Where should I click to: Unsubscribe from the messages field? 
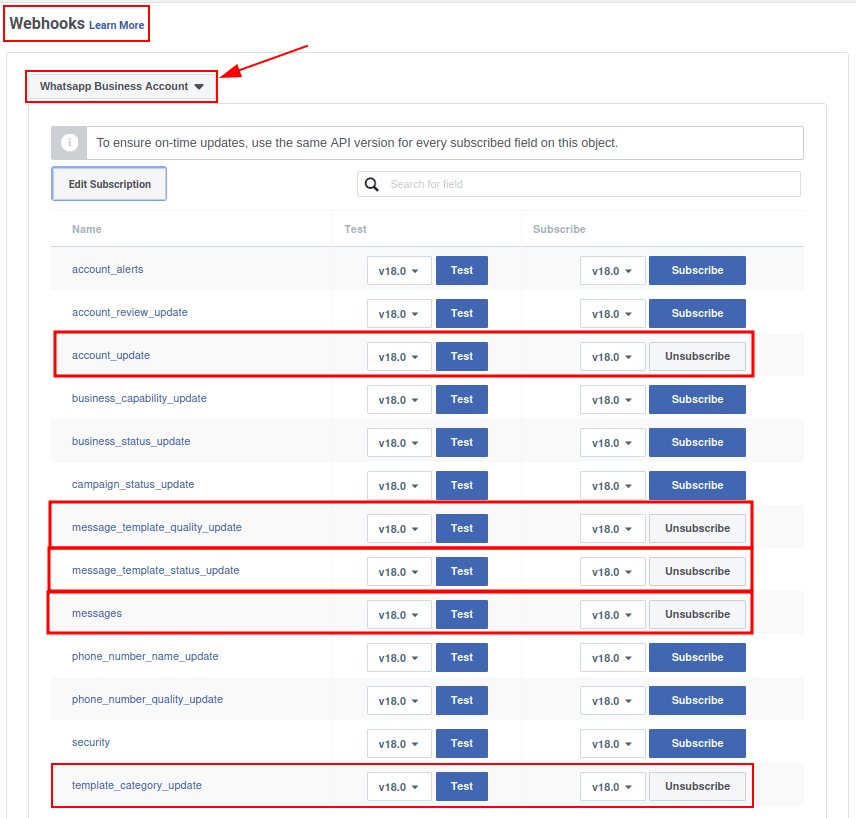697,614
